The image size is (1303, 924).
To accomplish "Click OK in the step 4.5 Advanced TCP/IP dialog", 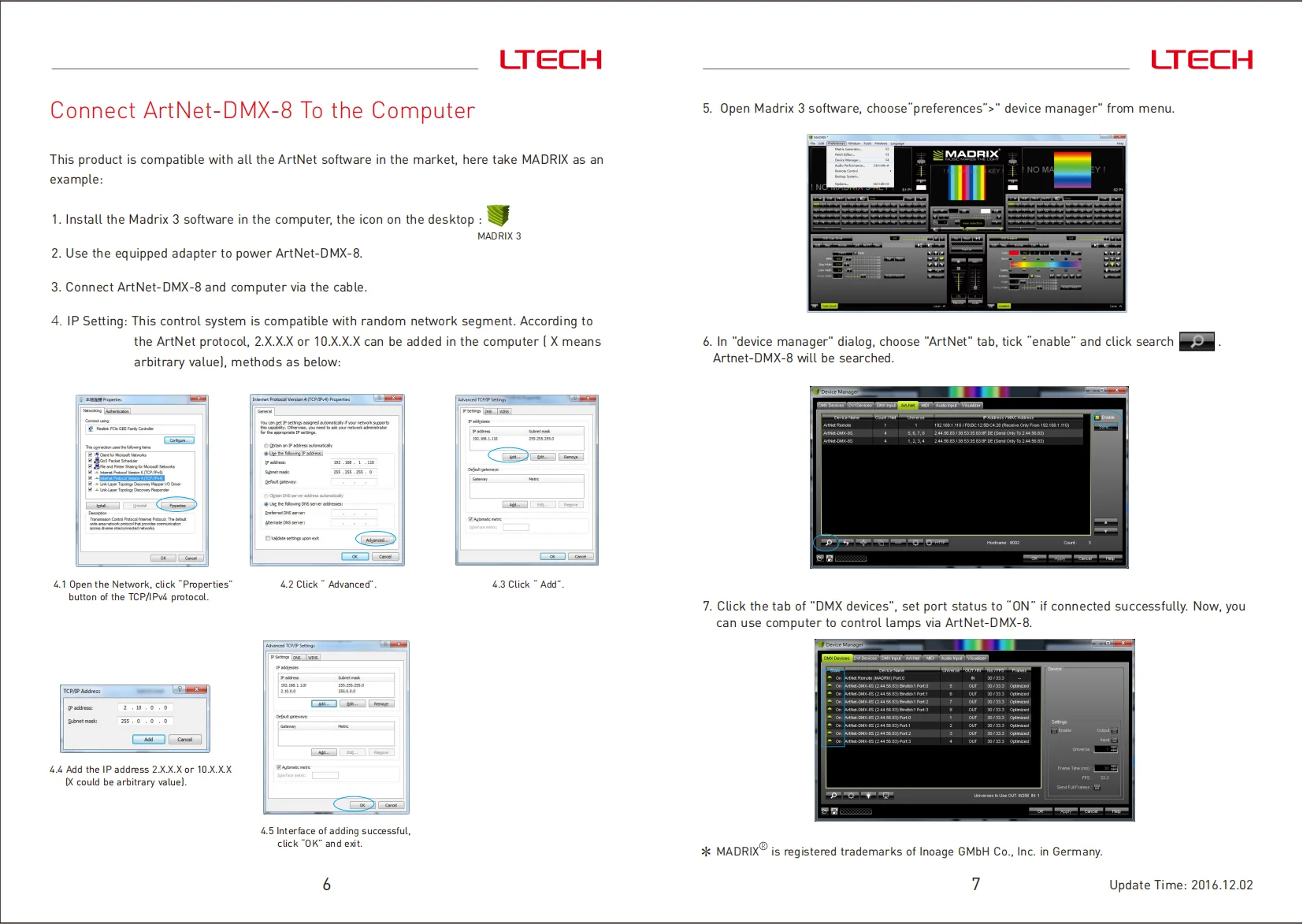I will (x=362, y=805).
